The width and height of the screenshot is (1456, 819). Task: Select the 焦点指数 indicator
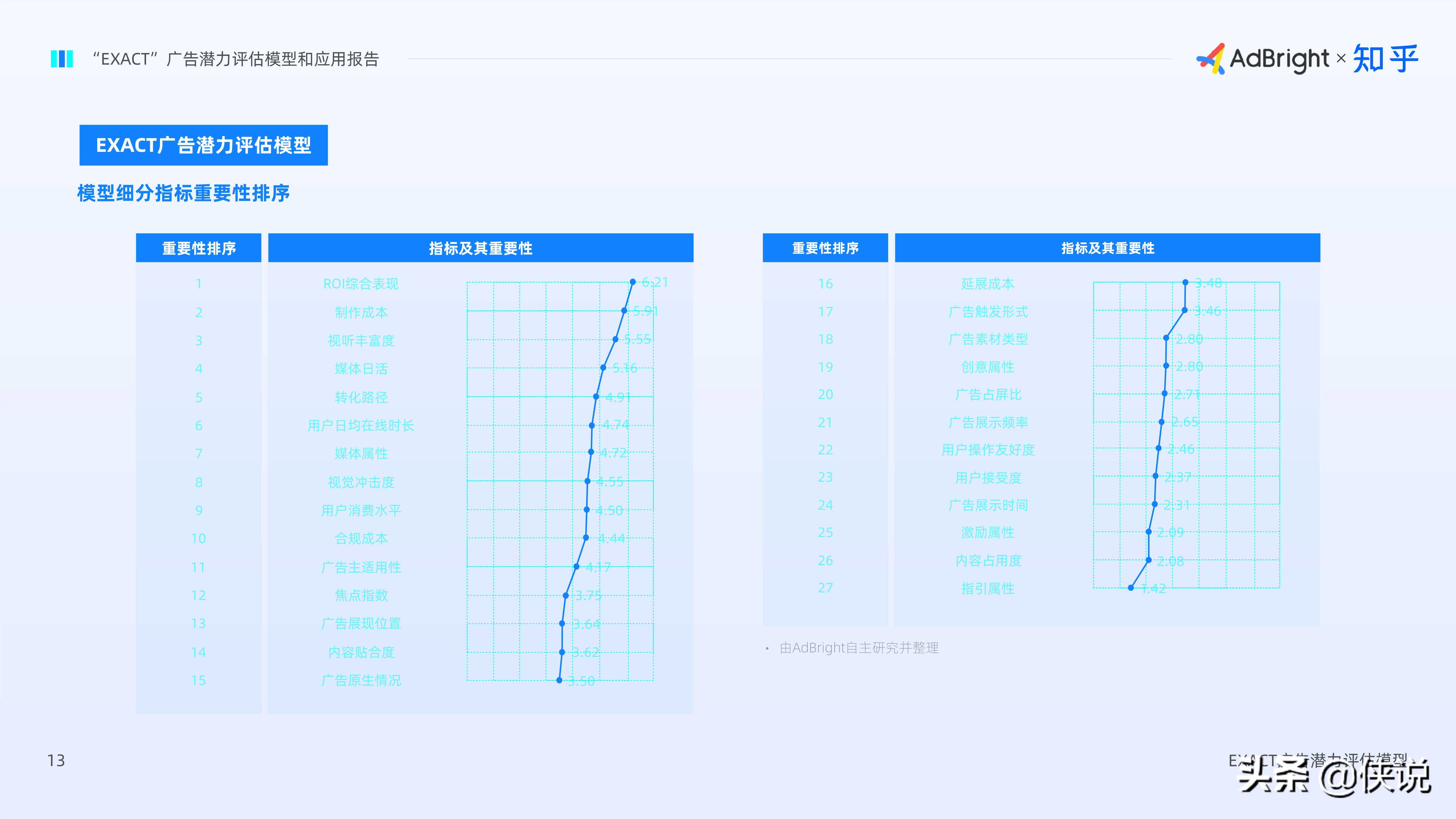361,595
